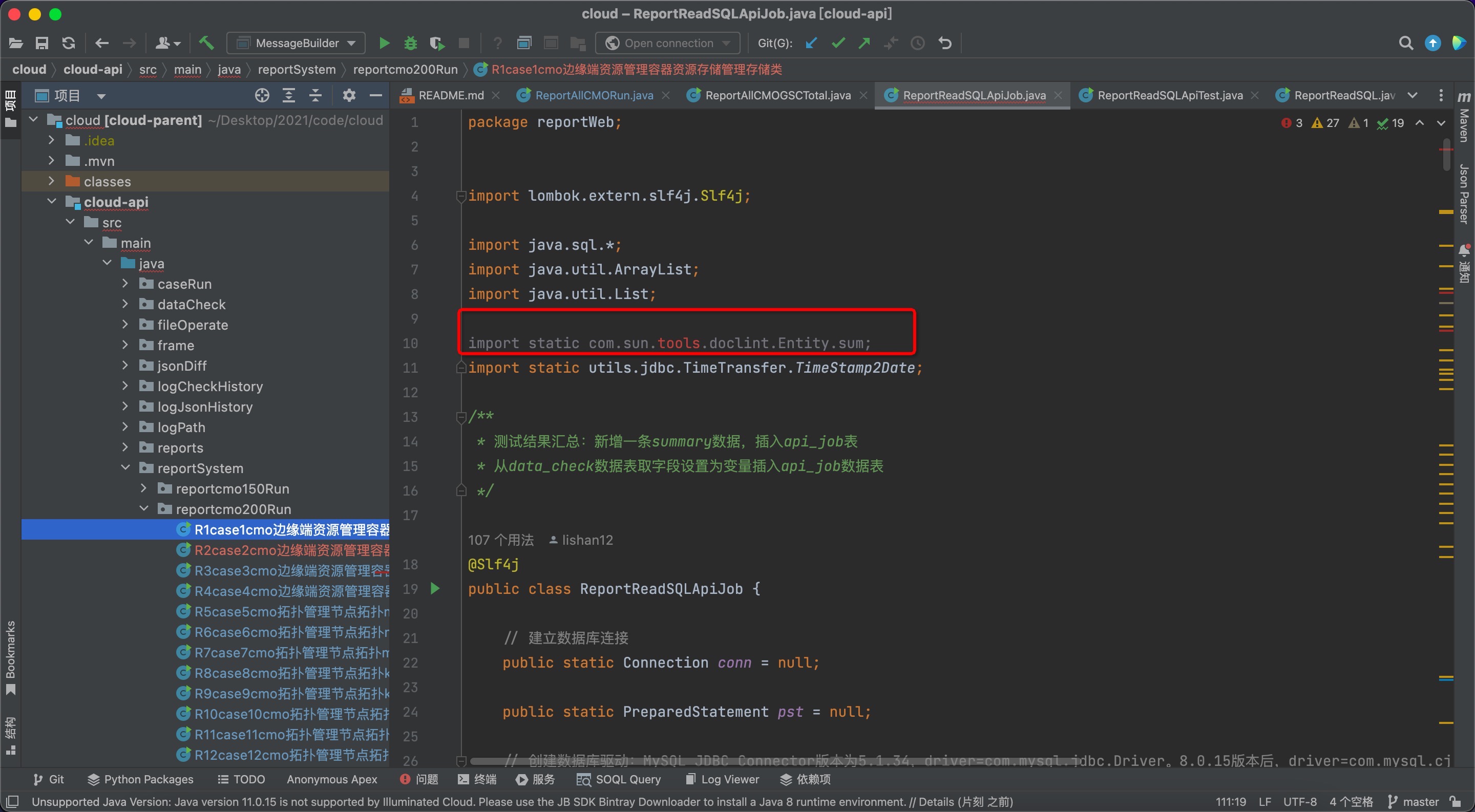
Task: Commit changes using the Git checkmark icon
Action: click(x=838, y=42)
